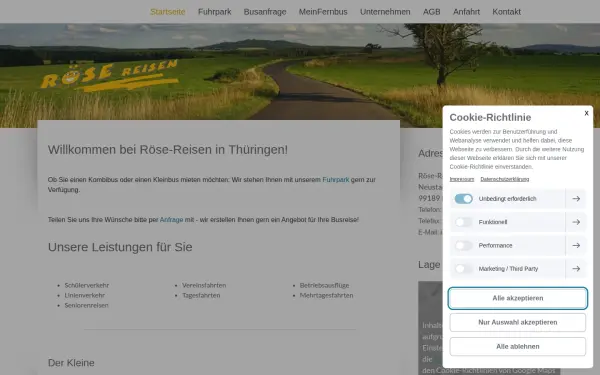Open the AGB menu item
The width and height of the screenshot is (600, 375).
(432, 12)
